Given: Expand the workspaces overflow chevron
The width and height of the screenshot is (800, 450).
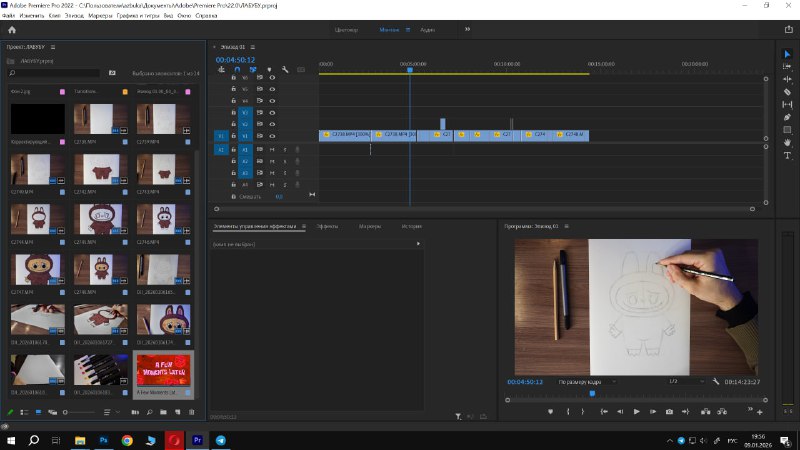Looking at the screenshot, I should 467,30.
